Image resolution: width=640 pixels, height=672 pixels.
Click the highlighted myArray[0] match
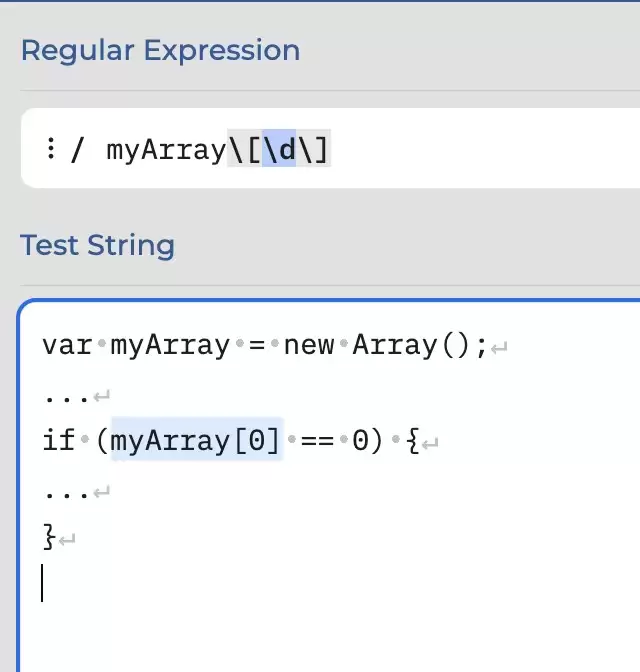click(197, 439)
